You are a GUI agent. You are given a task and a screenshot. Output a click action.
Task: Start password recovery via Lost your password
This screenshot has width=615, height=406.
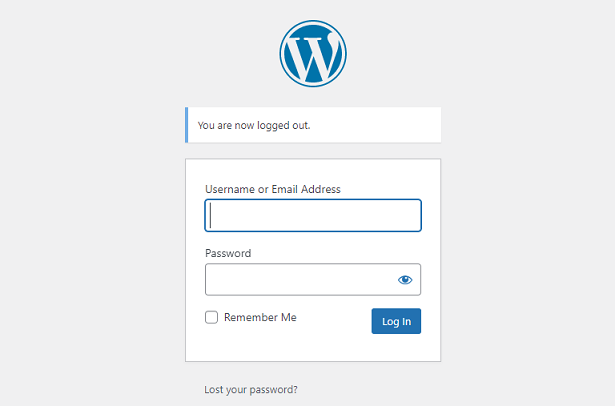[251, 390]
